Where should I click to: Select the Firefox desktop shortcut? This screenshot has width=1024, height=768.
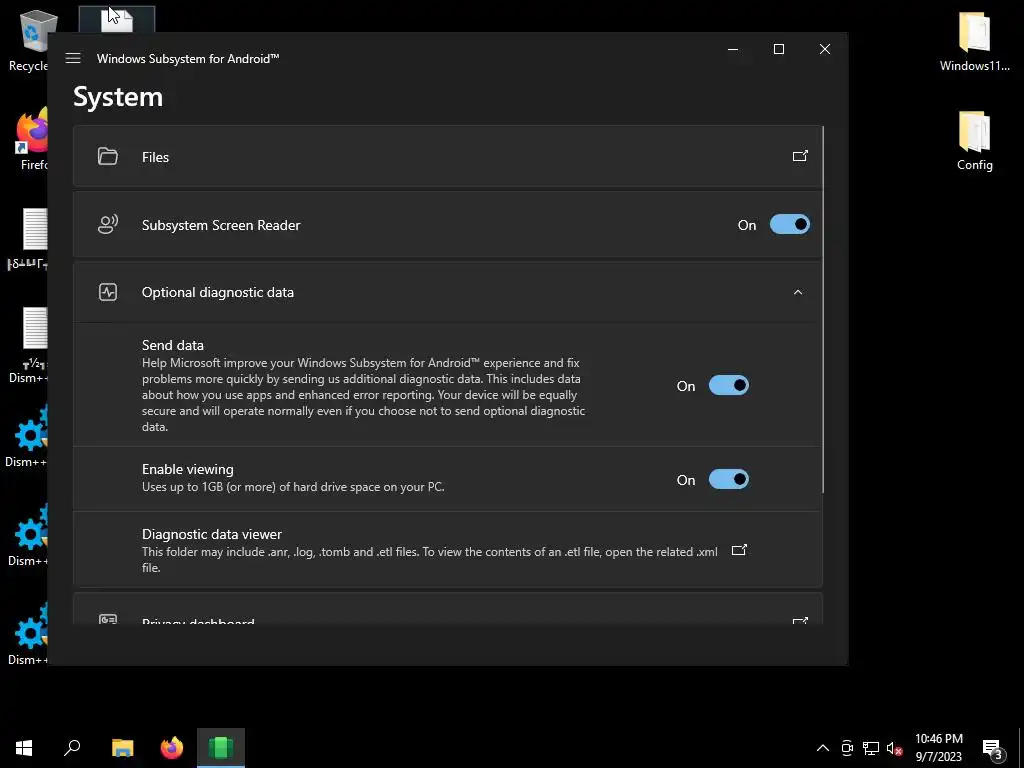pos(31,140)
